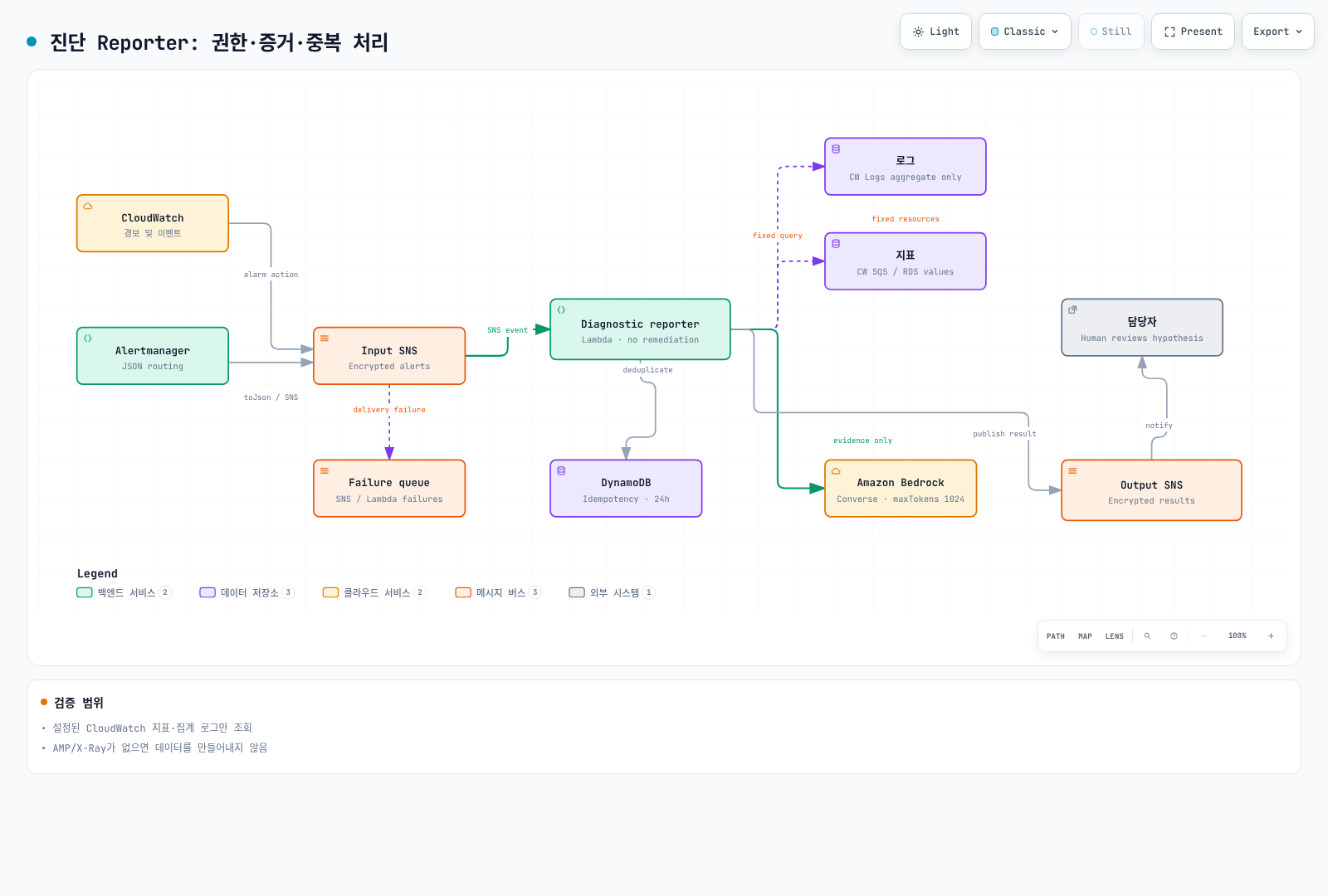Click the code icon on Diagnostic reporter
The height and width of the screenshot is (896, 1328).
coord(561,310)
